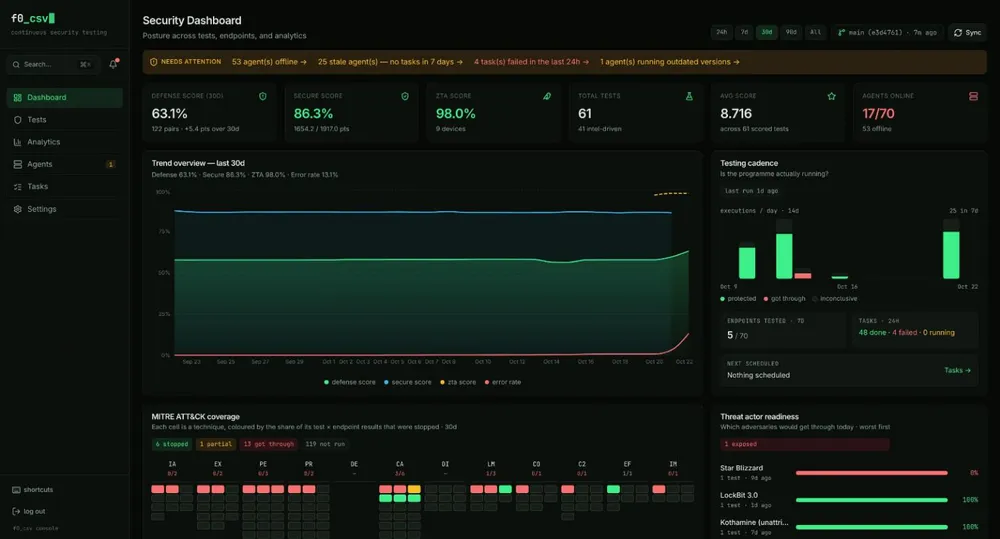This screenshot has width=1000, height=539.
Task: Click the 63.1% defense score value
Action: (170, 114)
